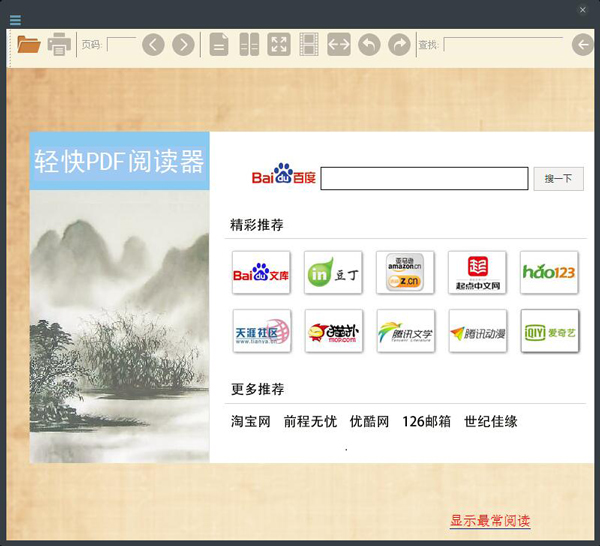Click the open file folder icon

(x=29, y=44)
